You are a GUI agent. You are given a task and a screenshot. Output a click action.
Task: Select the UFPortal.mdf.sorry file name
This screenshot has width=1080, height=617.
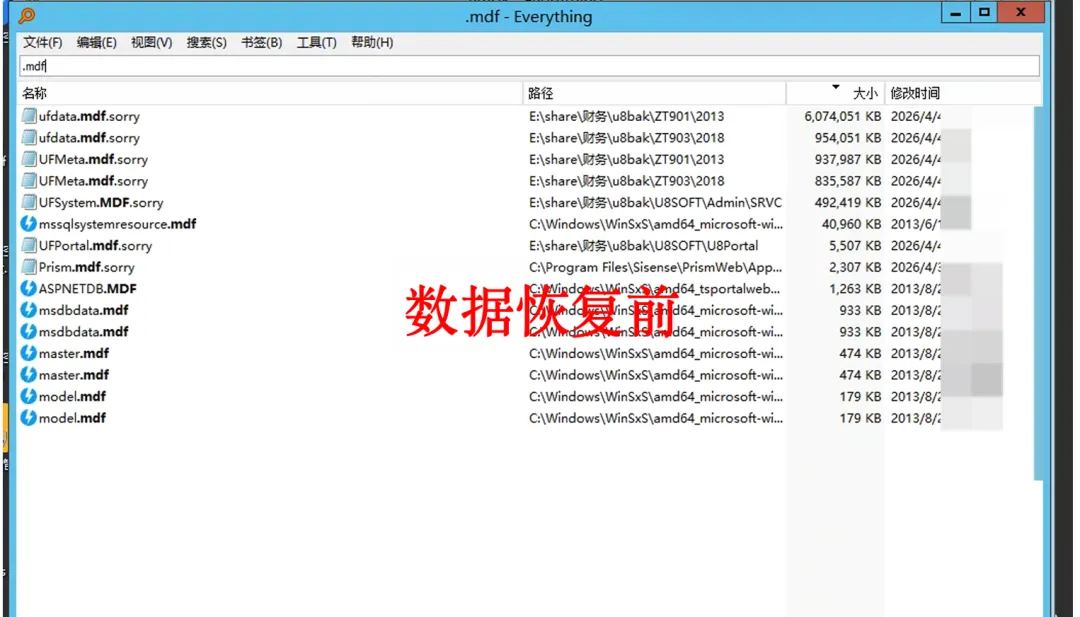[95, 245]
